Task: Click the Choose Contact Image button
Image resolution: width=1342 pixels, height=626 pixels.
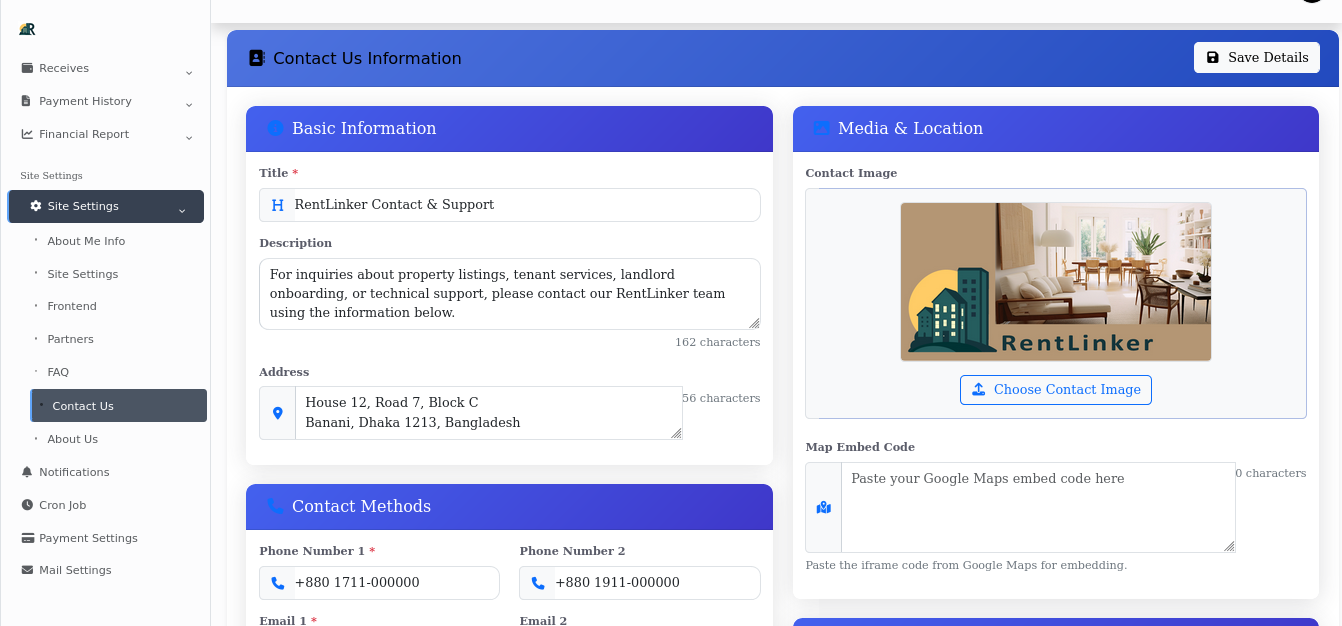Action: point(1055,390)
